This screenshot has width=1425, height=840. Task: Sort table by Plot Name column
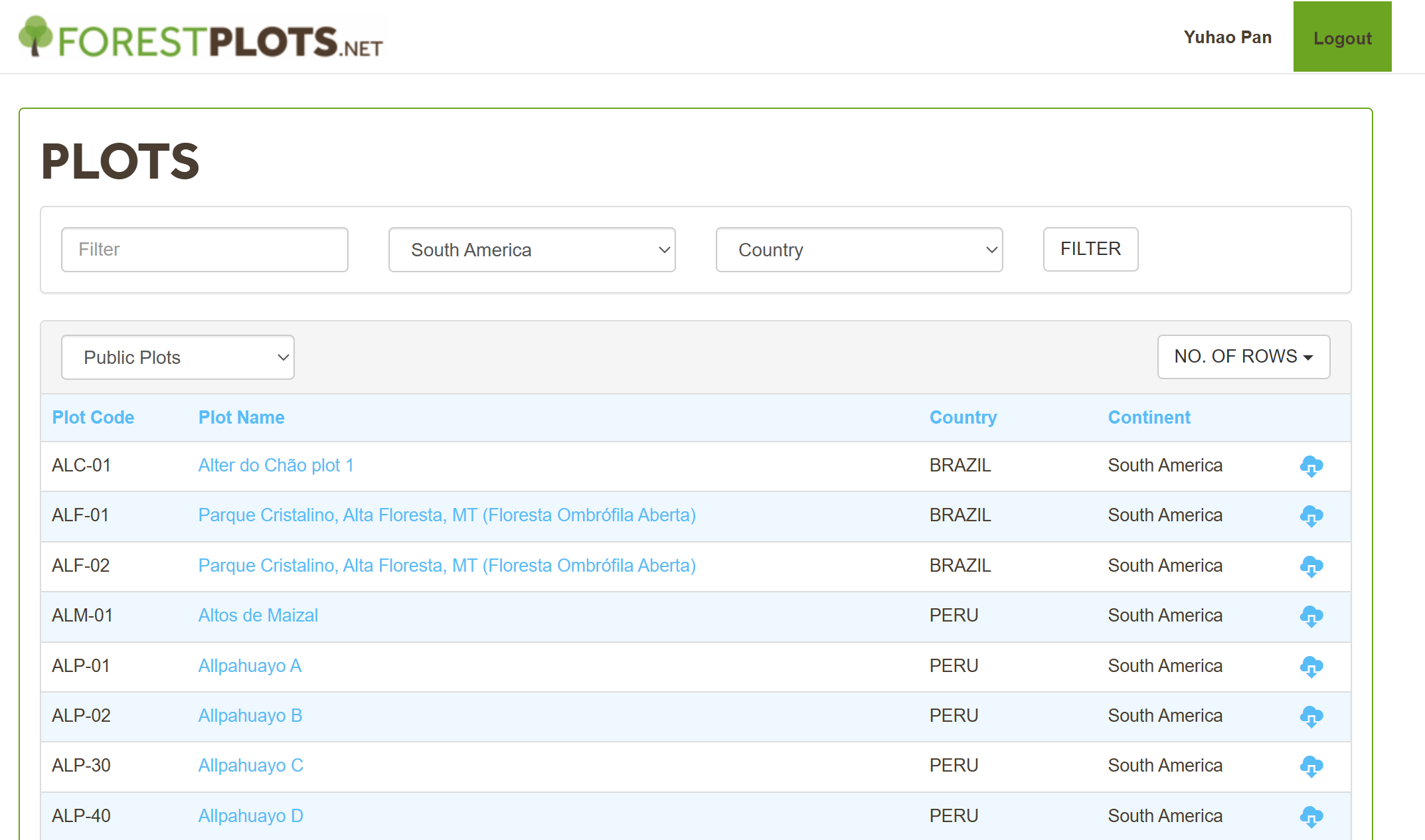click(x=241, y=417)
